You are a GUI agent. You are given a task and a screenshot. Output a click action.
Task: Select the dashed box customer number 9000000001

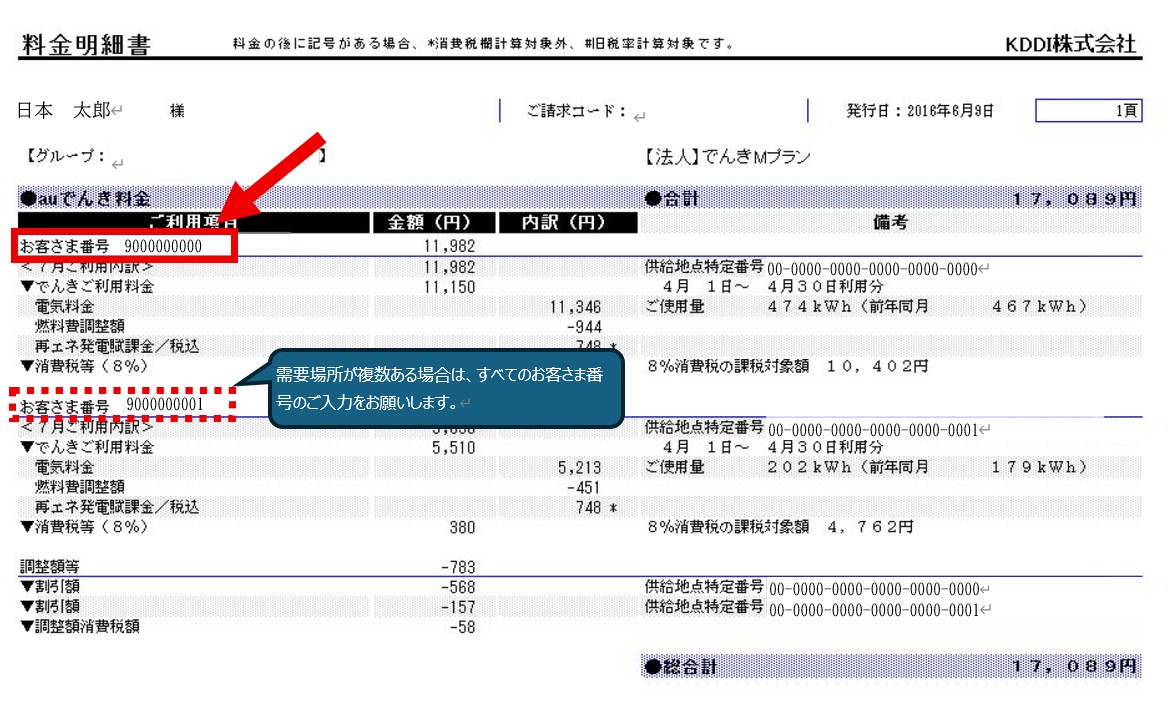click(125, 404)
